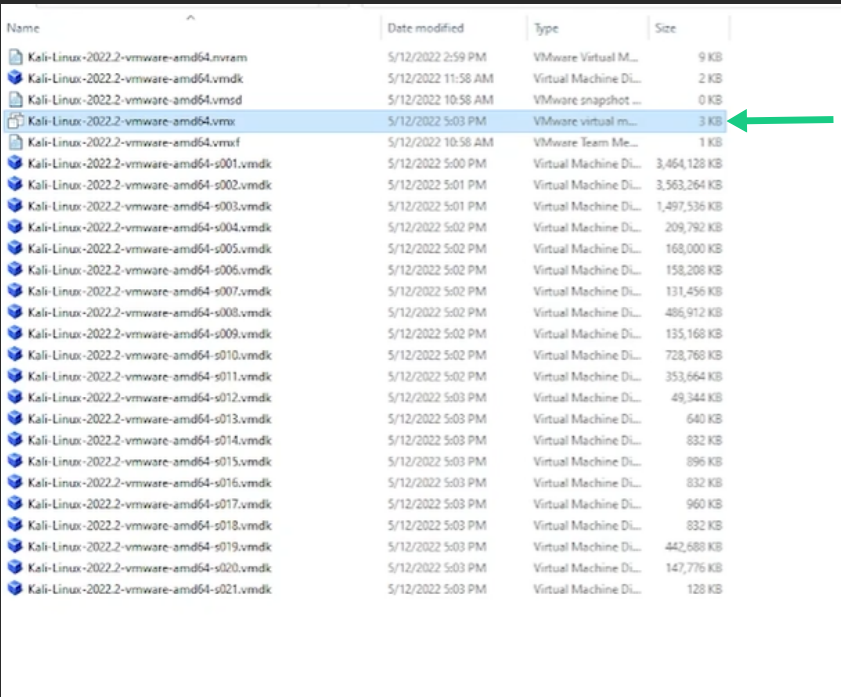Select file Kali-Linux-2022.2-vmware-amd64.nvram

pyautogui.click(x=137, y=57)
